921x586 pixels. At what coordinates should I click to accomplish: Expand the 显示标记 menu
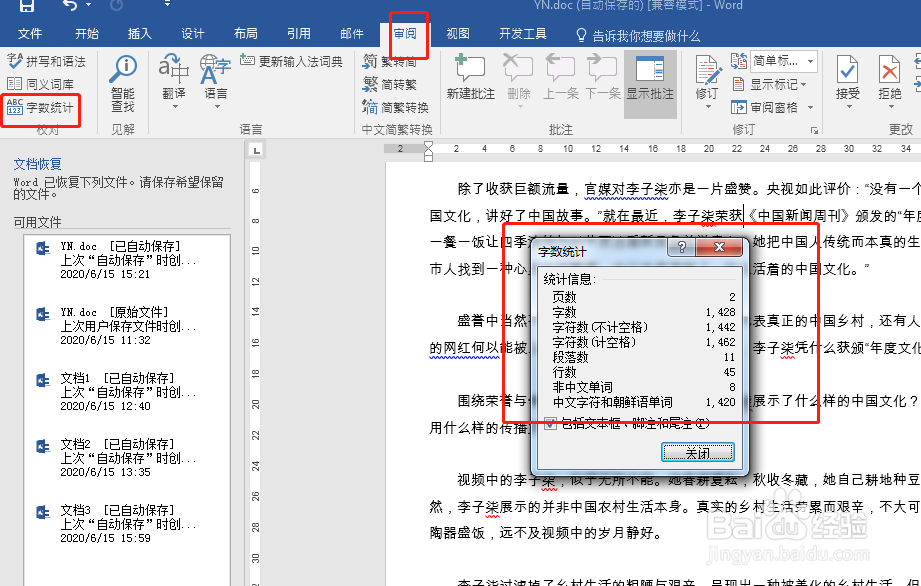(770, 85)
